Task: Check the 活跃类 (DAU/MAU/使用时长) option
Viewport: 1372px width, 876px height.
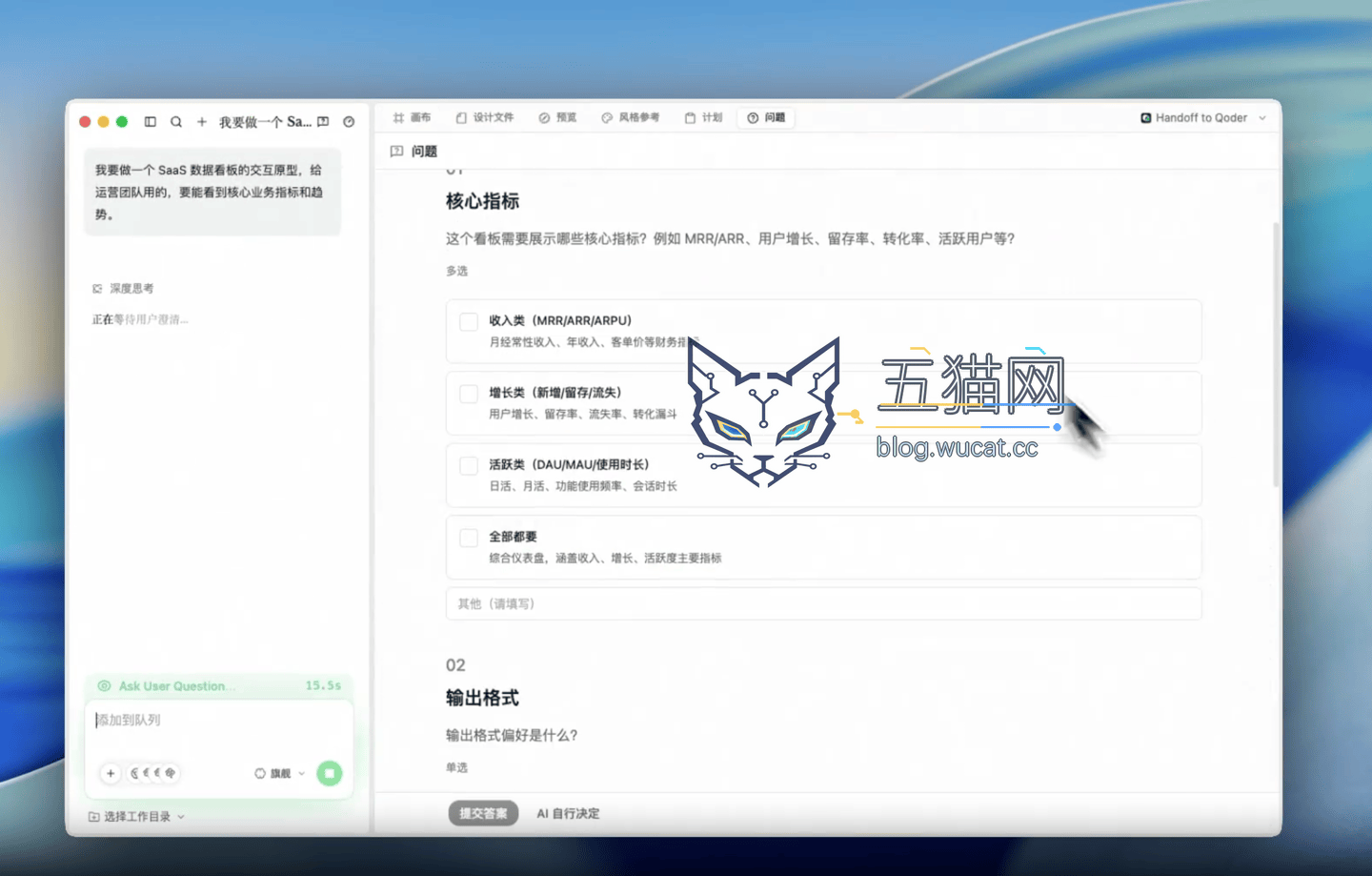Action: pyautogui.click(x=469, y=465)
